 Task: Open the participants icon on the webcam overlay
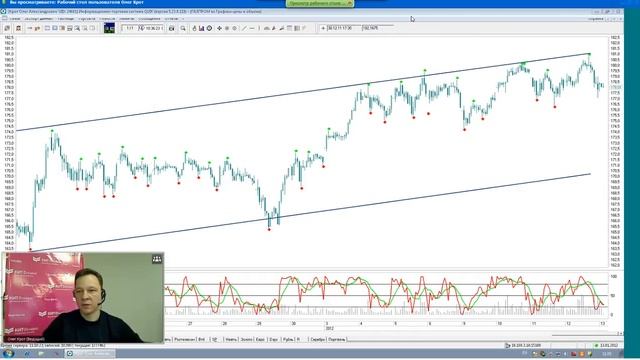(157, 259)
